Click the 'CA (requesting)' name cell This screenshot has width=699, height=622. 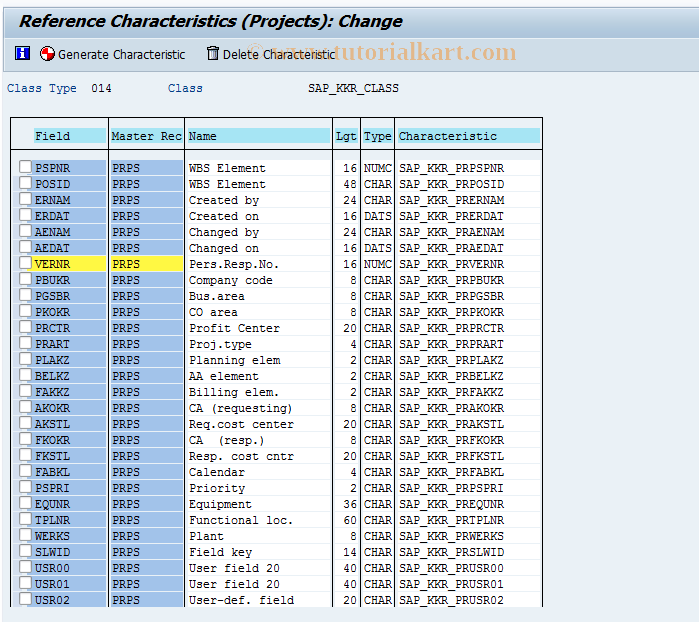[x=259, y=408]
